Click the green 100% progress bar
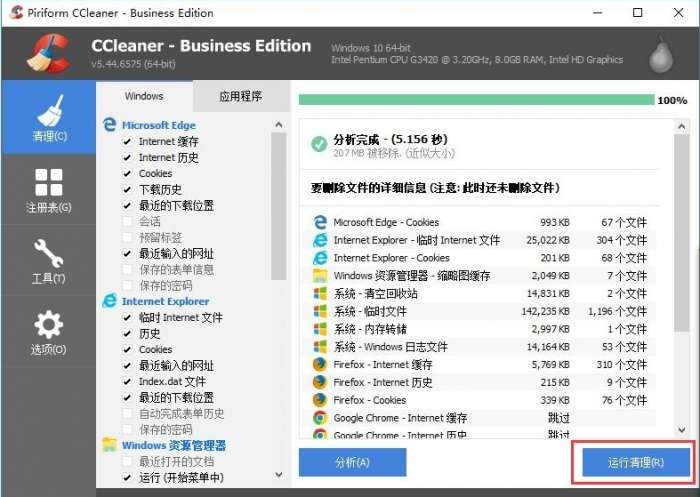Image resolution: width=700 pixels, height=497 pixels. coord(476,100)
